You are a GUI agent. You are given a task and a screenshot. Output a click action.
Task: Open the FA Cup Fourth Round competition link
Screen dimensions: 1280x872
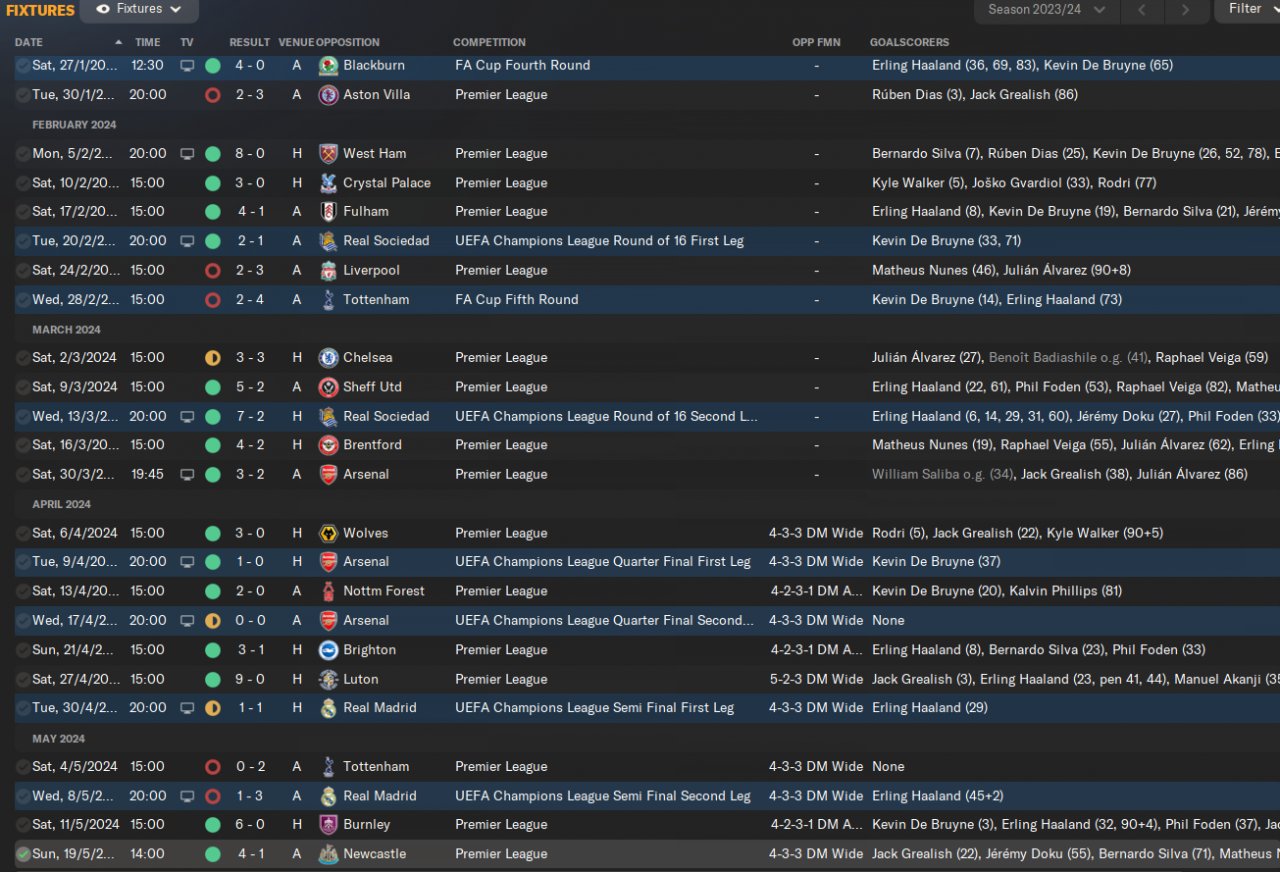[x=522, y=66]
